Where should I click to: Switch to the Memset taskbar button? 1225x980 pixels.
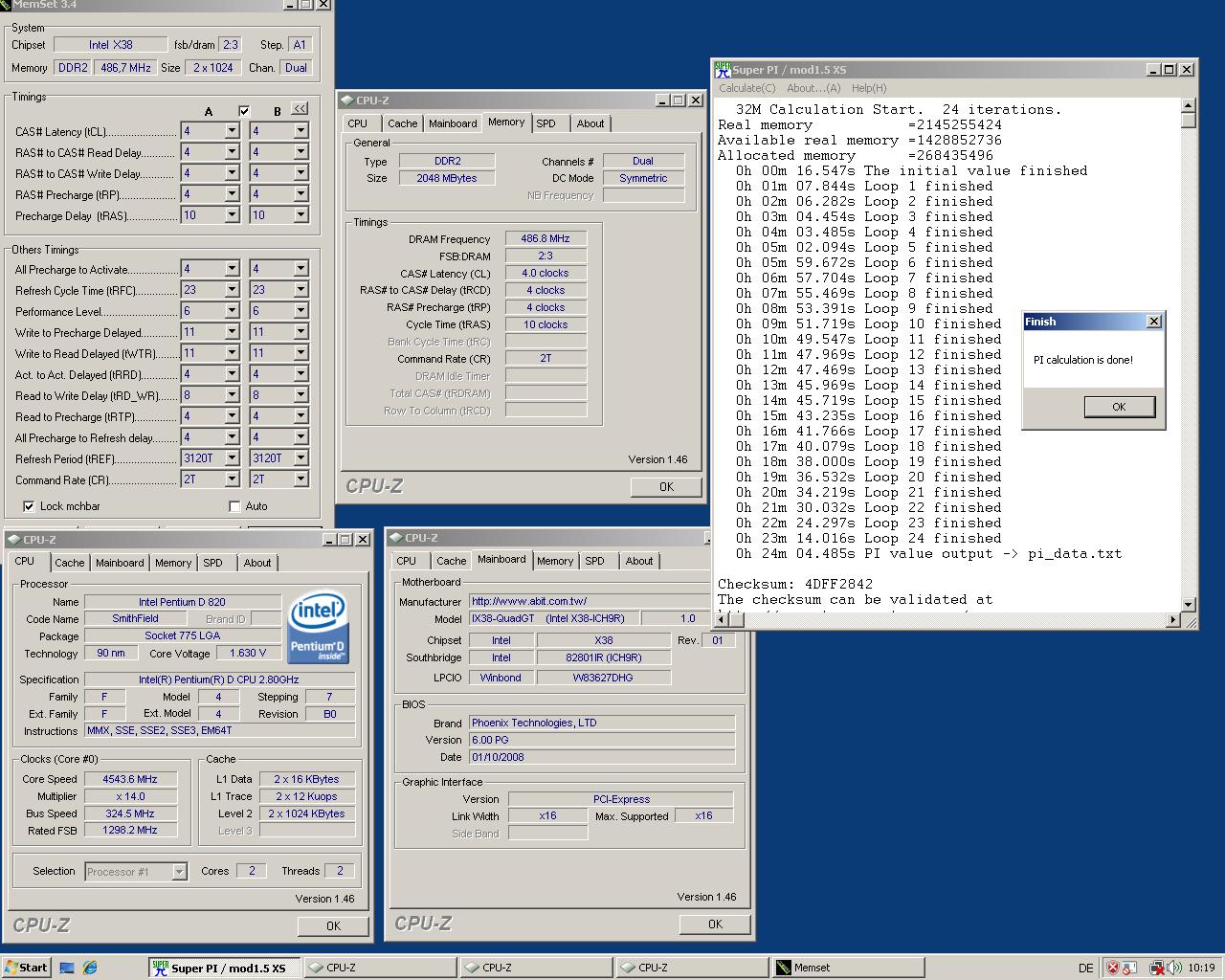tap(849, 968)
